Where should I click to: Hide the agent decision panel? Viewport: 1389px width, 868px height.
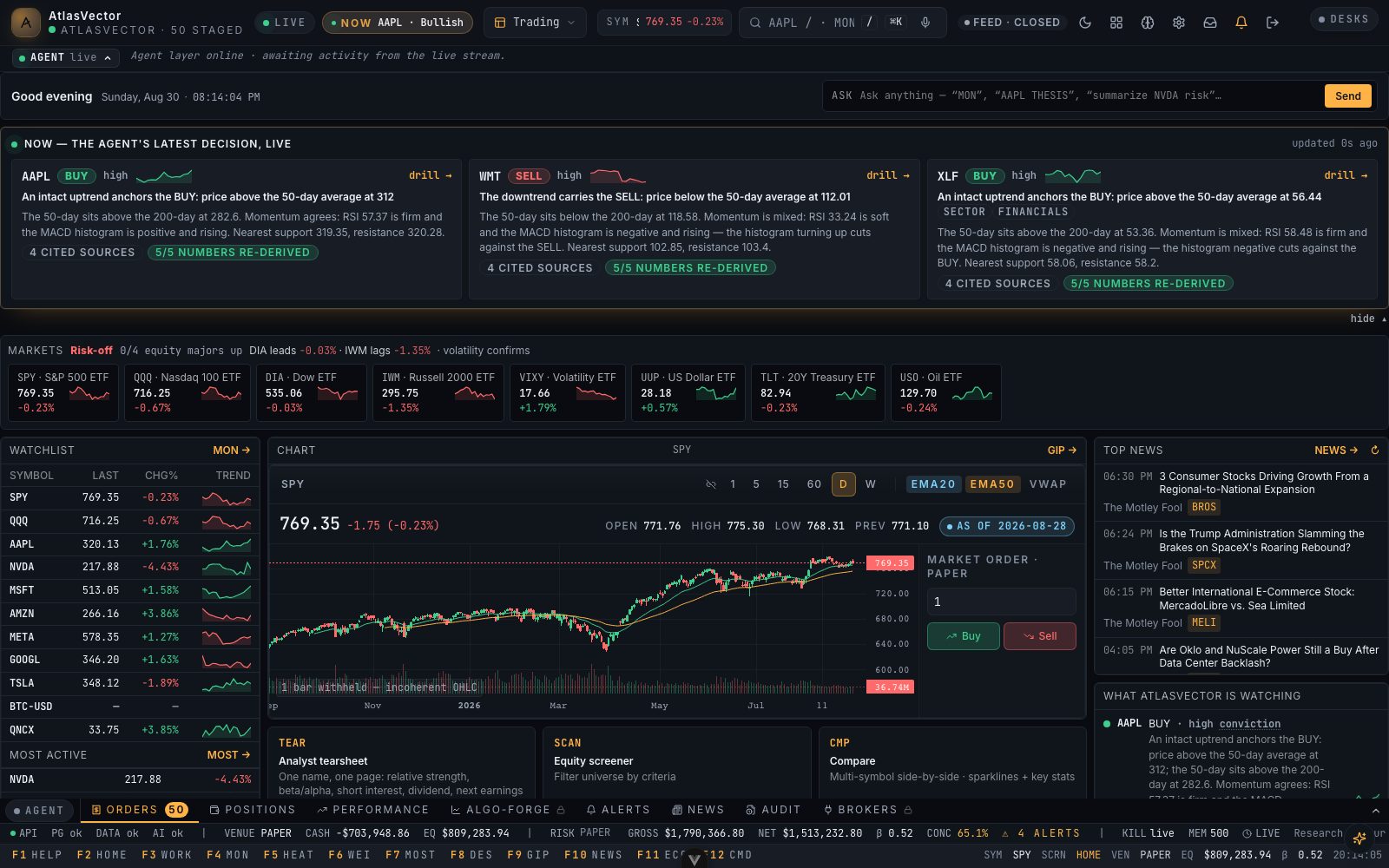[x=1367, y=319]
